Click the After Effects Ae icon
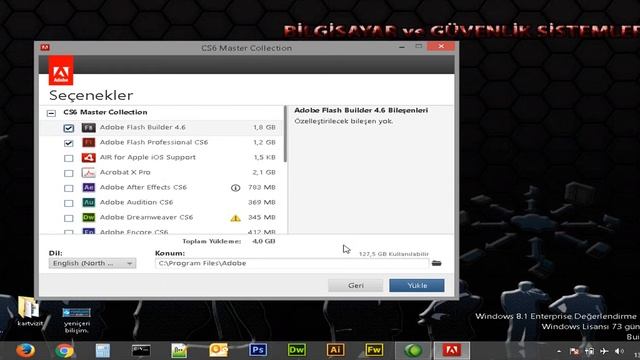The width and height of the screenshot is (640, 360). (89, 187)
